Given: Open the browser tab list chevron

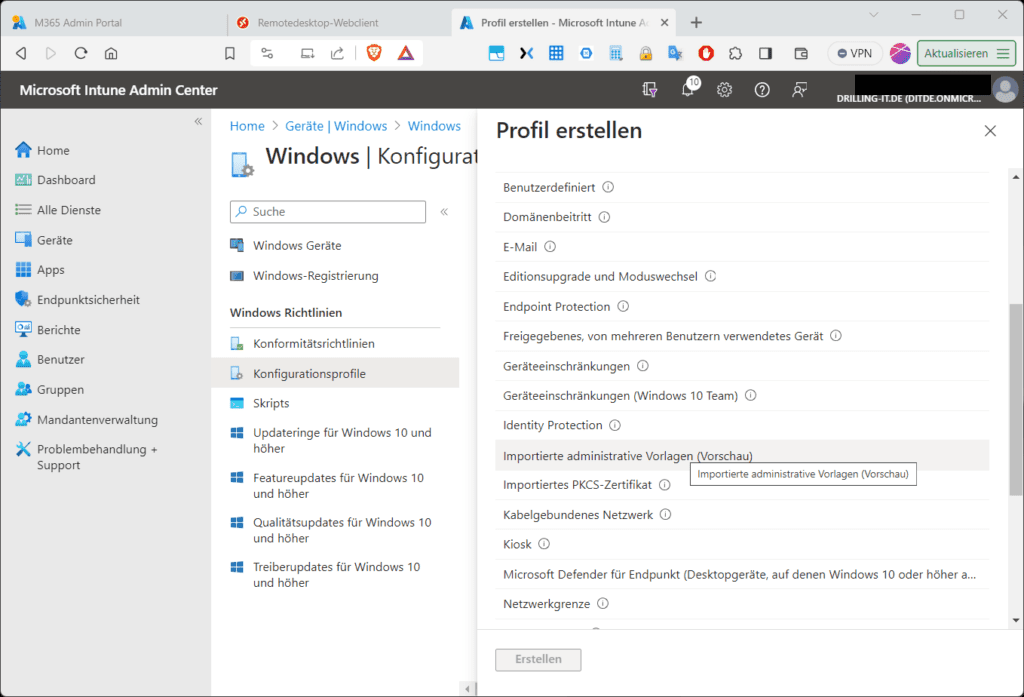Looking at the screenshot, I should [x=873, y=14].
